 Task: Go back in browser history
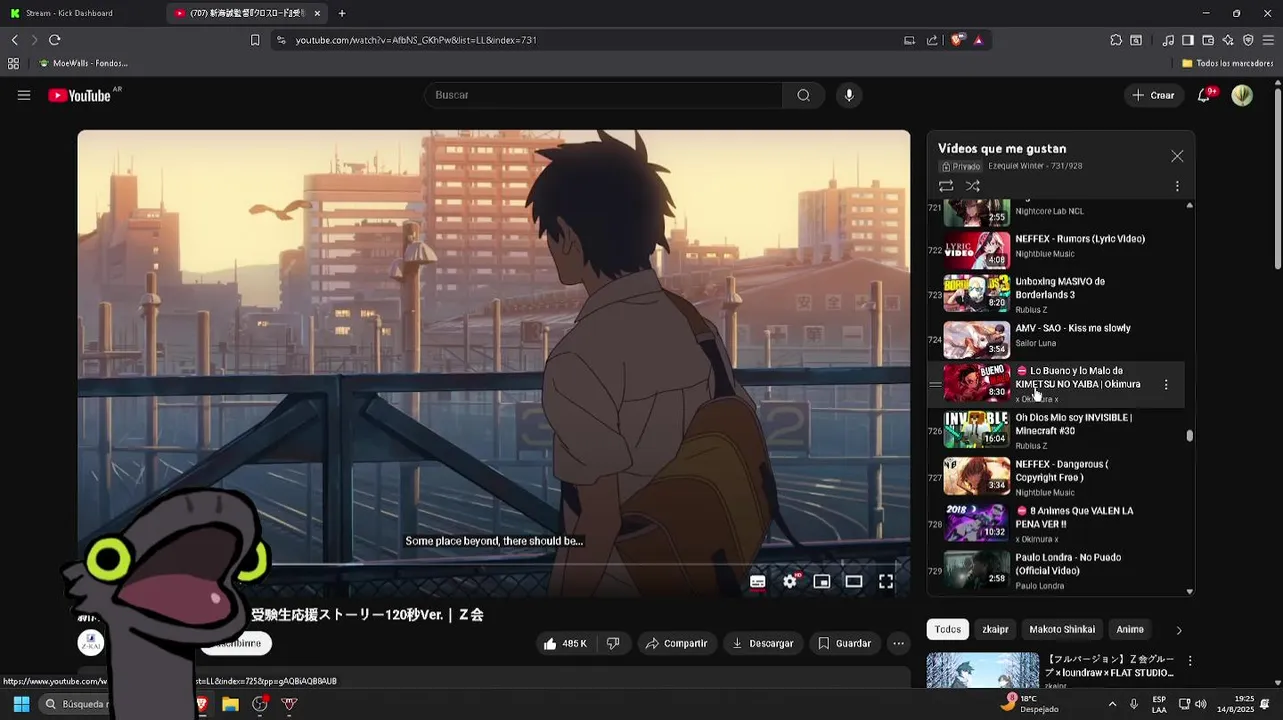point(15,40)
